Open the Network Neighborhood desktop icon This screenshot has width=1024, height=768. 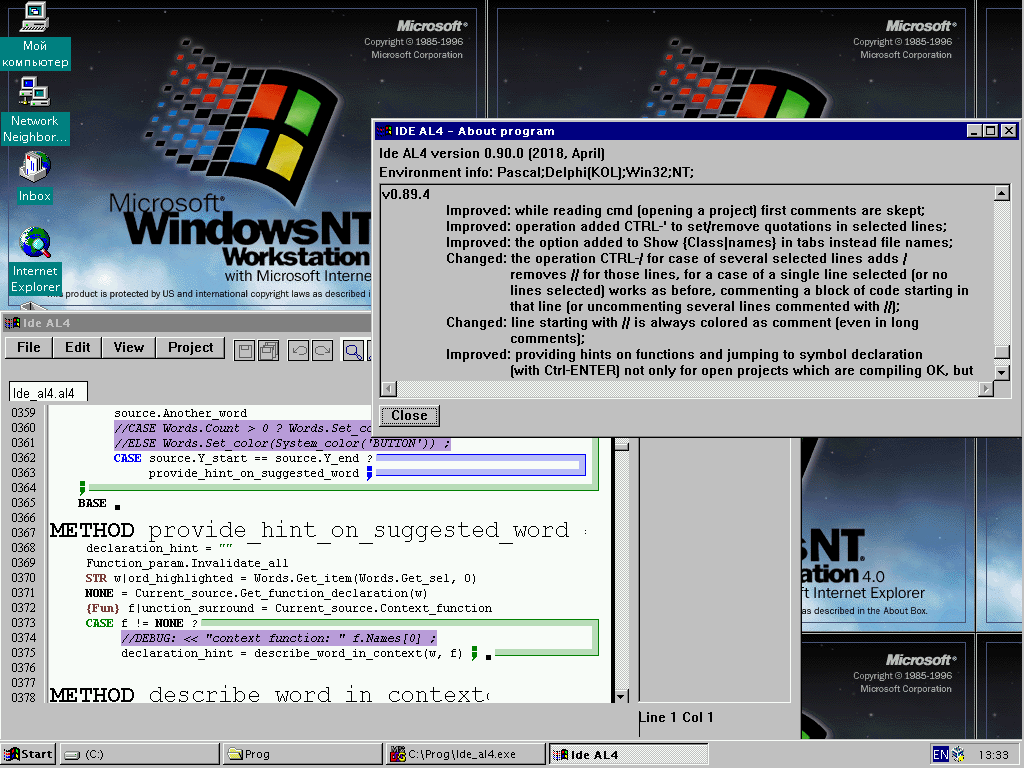[35, 110]
